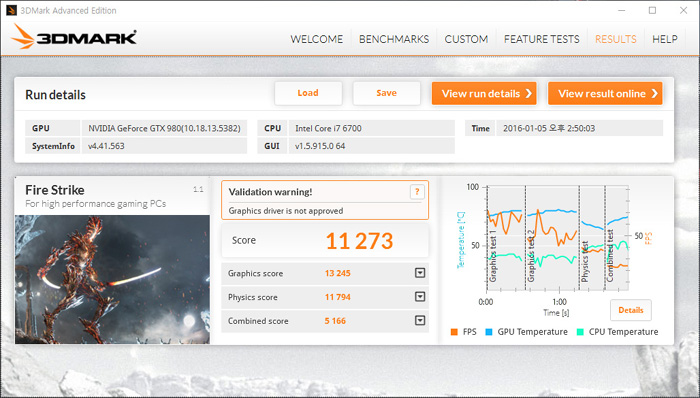Click the green CPU Temperature legend square
The height and width of the screenshot is (398, 700).
point(580,332)
